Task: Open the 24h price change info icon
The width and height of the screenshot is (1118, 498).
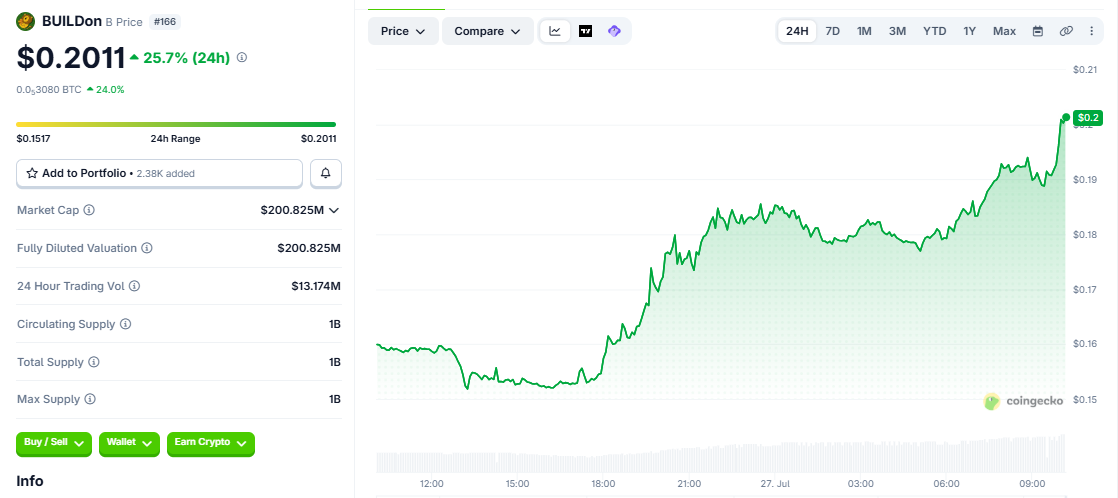Action: point(242,57)
